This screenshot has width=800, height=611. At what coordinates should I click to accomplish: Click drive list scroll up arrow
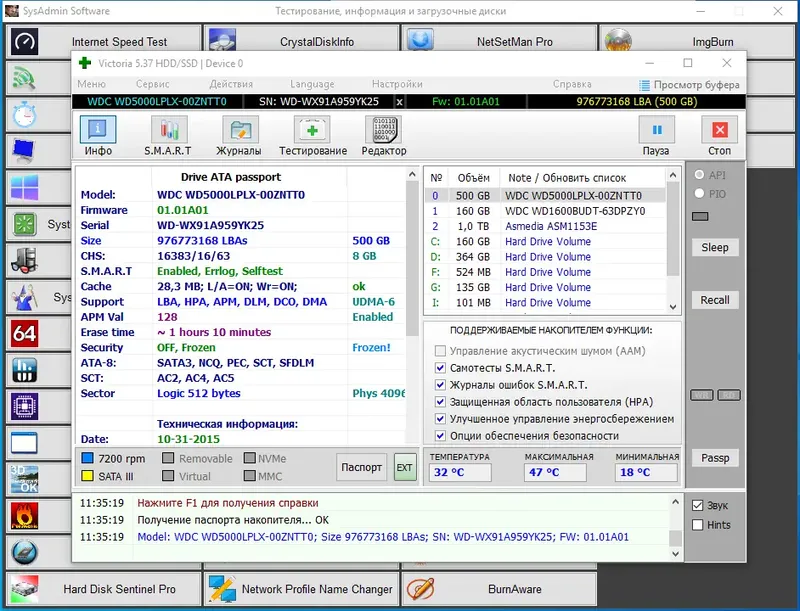tap(673, 175)
